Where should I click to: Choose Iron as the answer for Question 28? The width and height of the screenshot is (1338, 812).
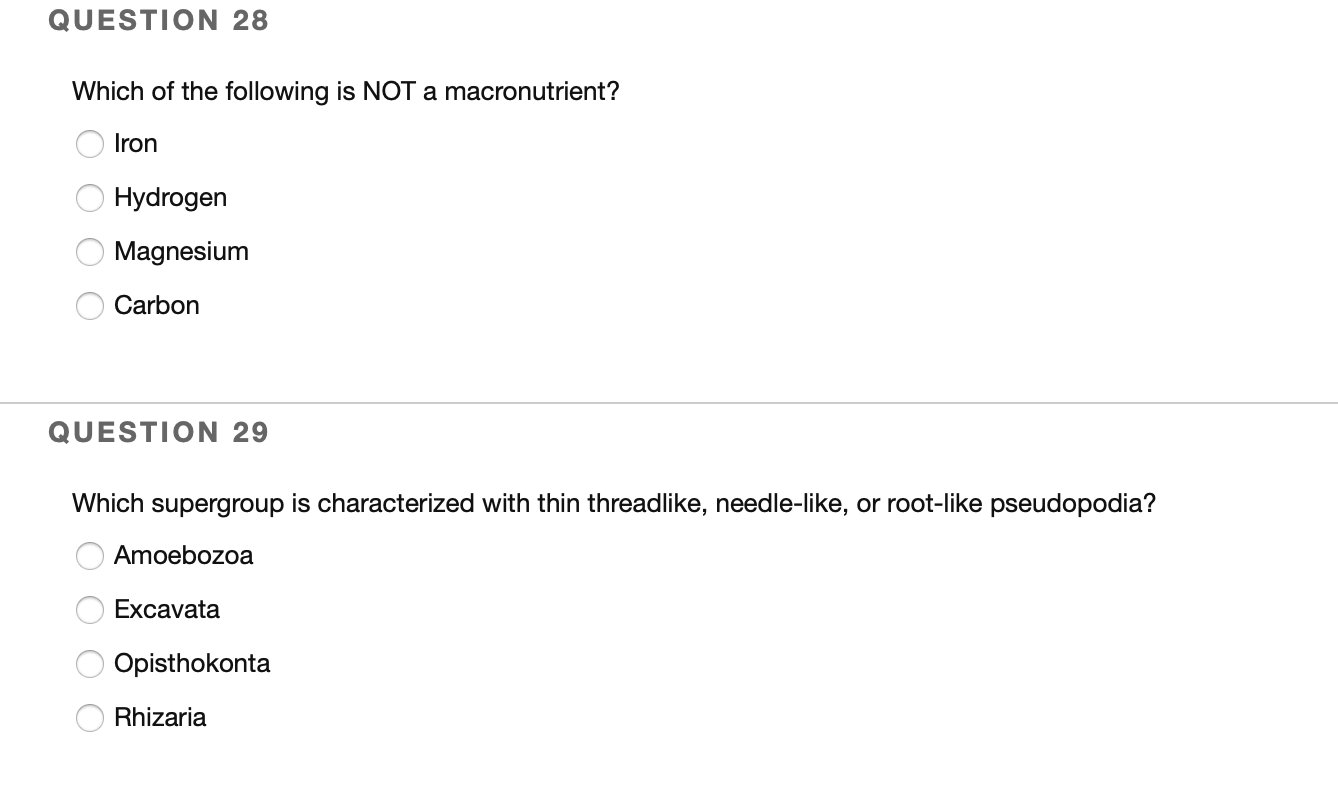tap(90, 144)
